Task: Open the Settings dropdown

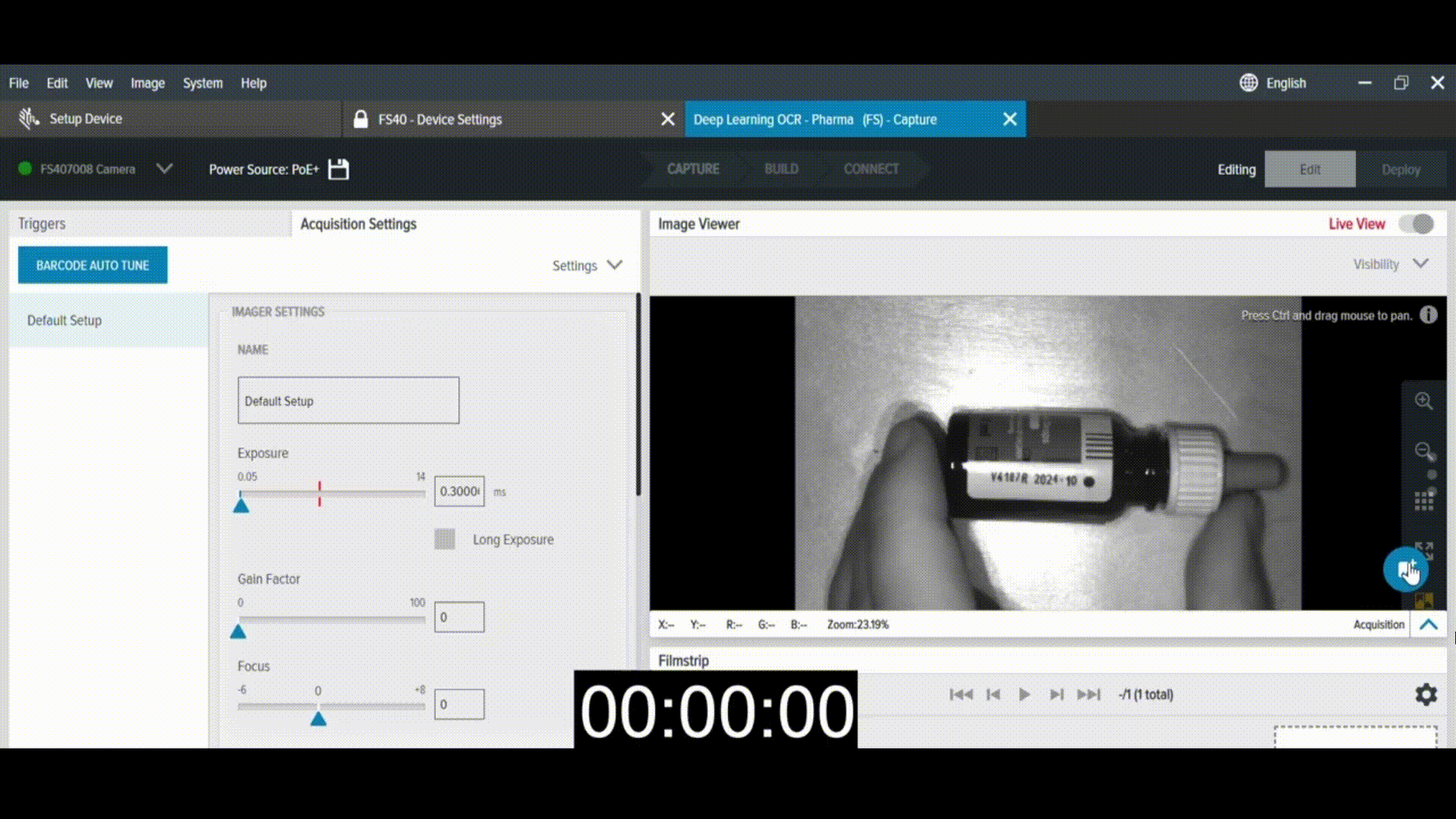Action: coord(587,265)
